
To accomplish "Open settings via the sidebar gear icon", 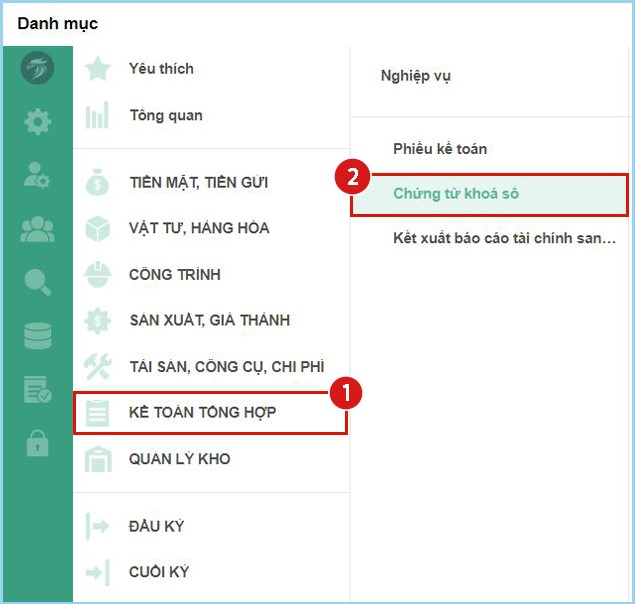I will tap(37, 123).
